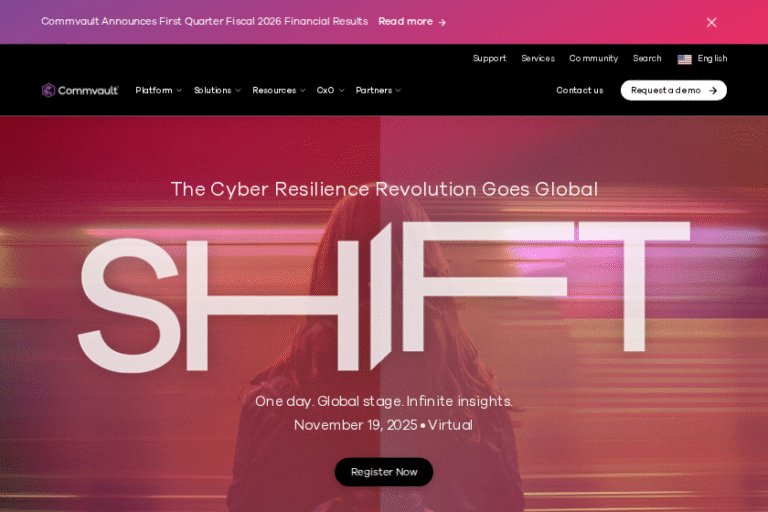768x512 pixels.
Task: Select the English language option
Action: (x=712, y=58)
